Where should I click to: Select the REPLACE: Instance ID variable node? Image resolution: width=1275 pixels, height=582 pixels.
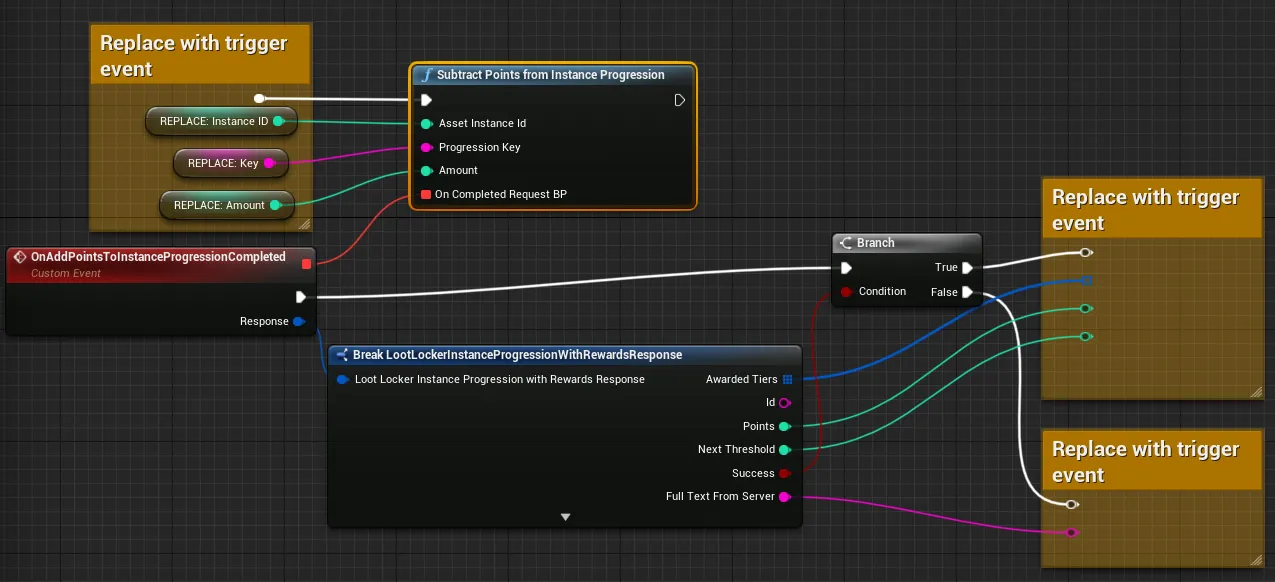tap(221, 121)
